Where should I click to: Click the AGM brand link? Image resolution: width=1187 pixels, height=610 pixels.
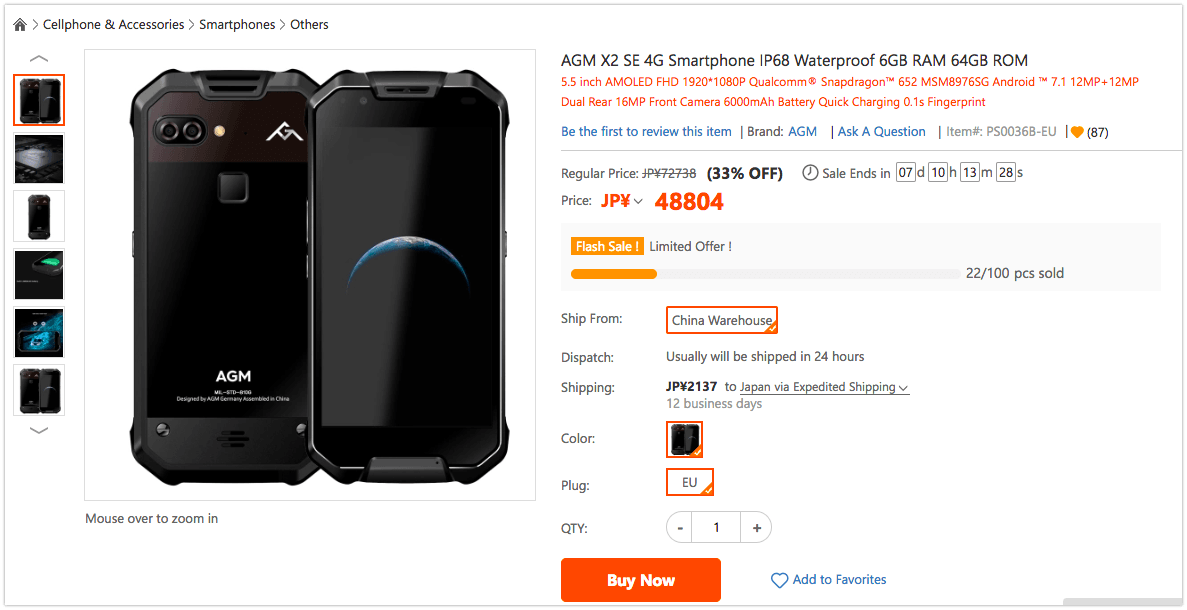[802, 132]
